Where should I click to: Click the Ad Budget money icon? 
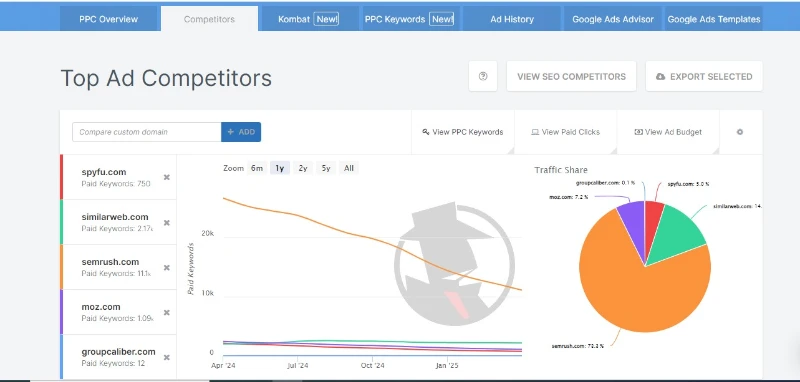click(x=638, y=132)
